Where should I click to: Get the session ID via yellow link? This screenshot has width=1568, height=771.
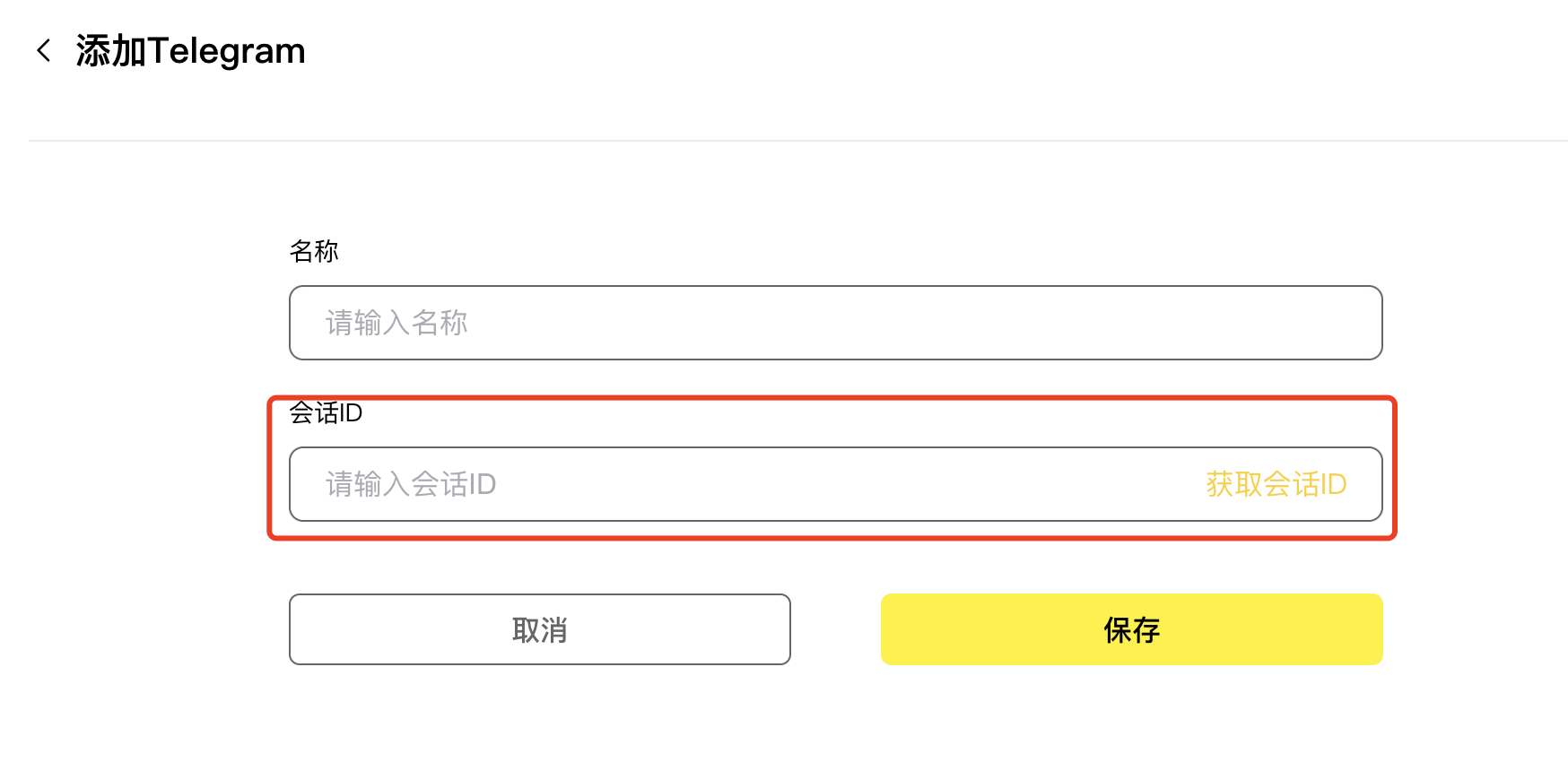[x=1276, y=484]
